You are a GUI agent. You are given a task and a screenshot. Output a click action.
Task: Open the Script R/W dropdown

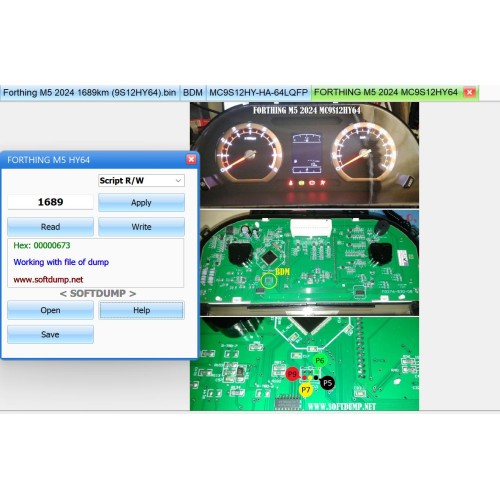point(141,181)
